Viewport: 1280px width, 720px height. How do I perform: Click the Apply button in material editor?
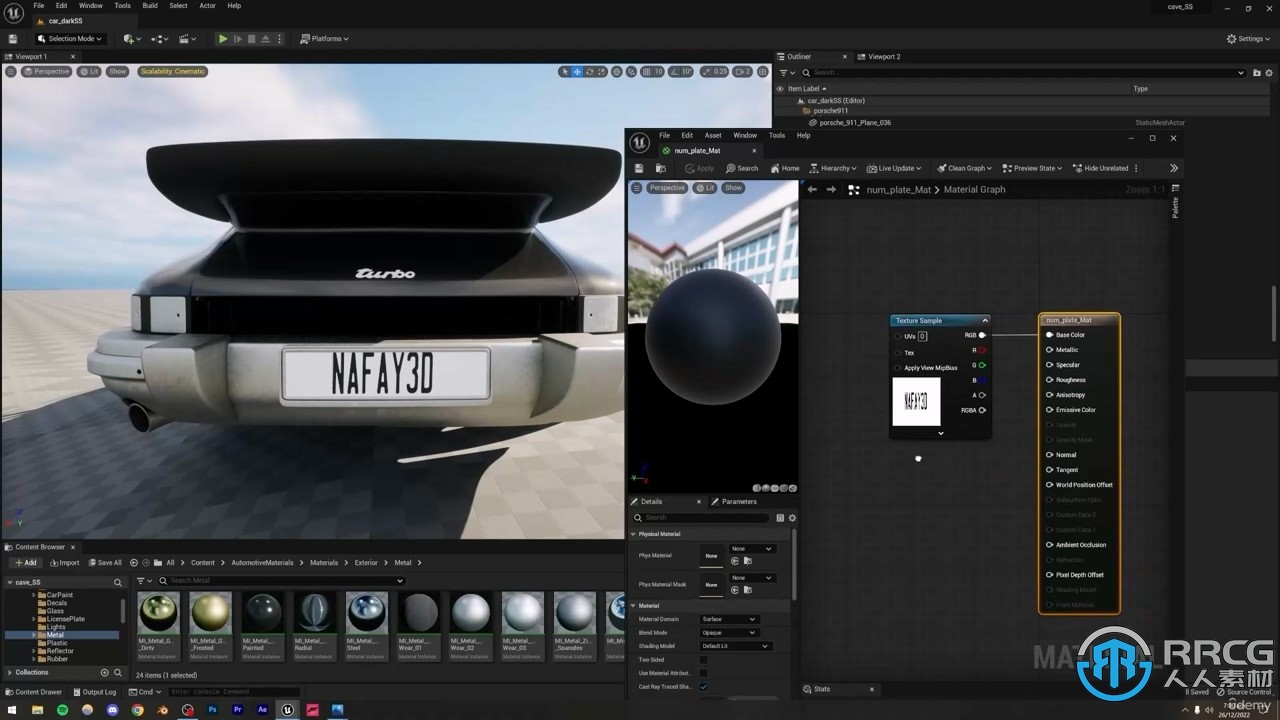coord(699,168)
